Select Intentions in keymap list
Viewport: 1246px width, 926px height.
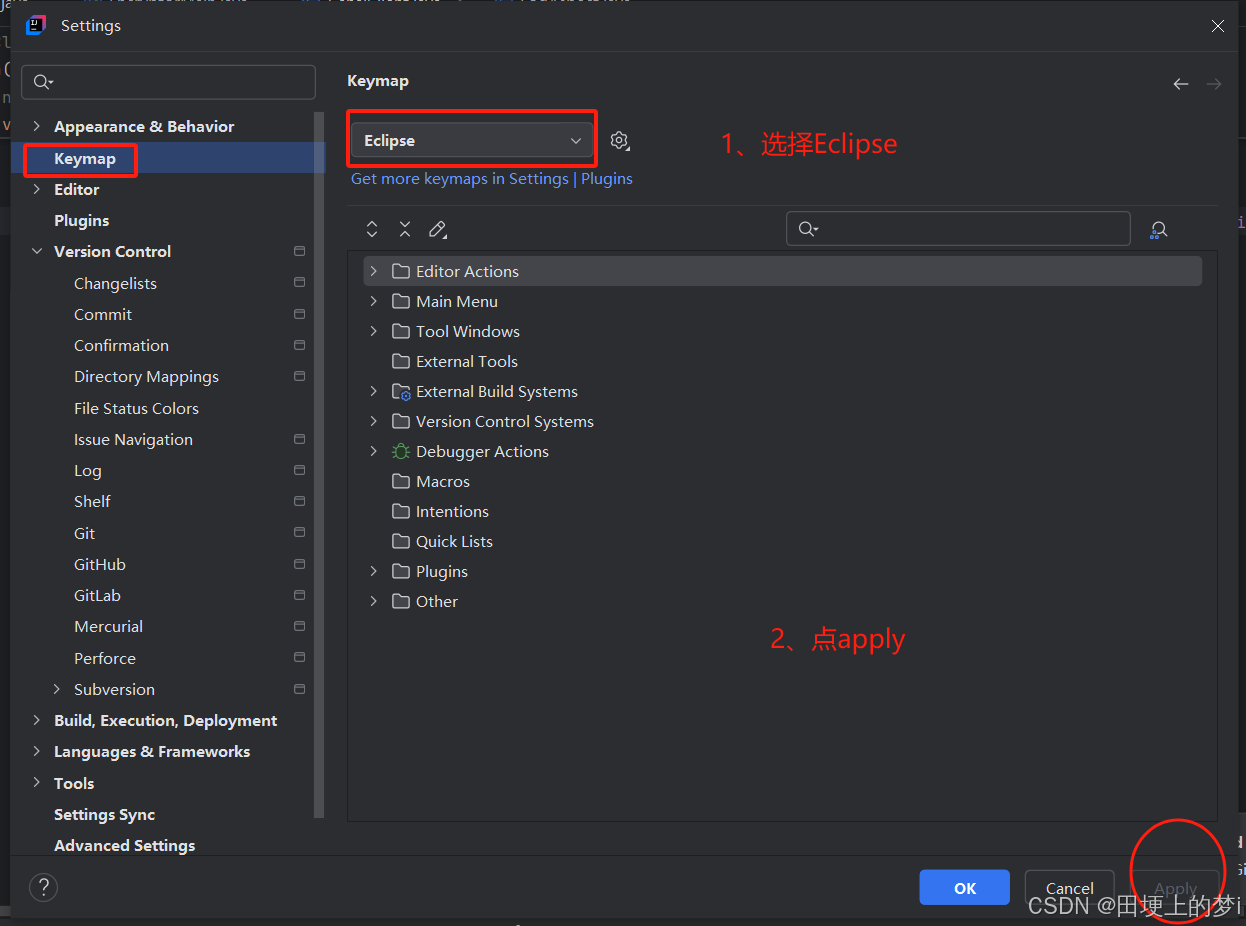(x=452, y=511)
